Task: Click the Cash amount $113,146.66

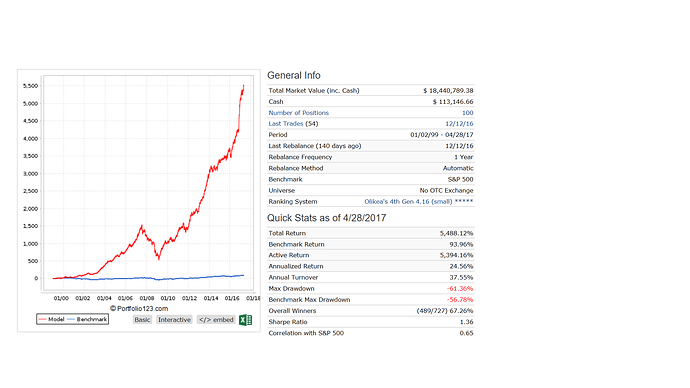Action: click(x=453, y=102)
